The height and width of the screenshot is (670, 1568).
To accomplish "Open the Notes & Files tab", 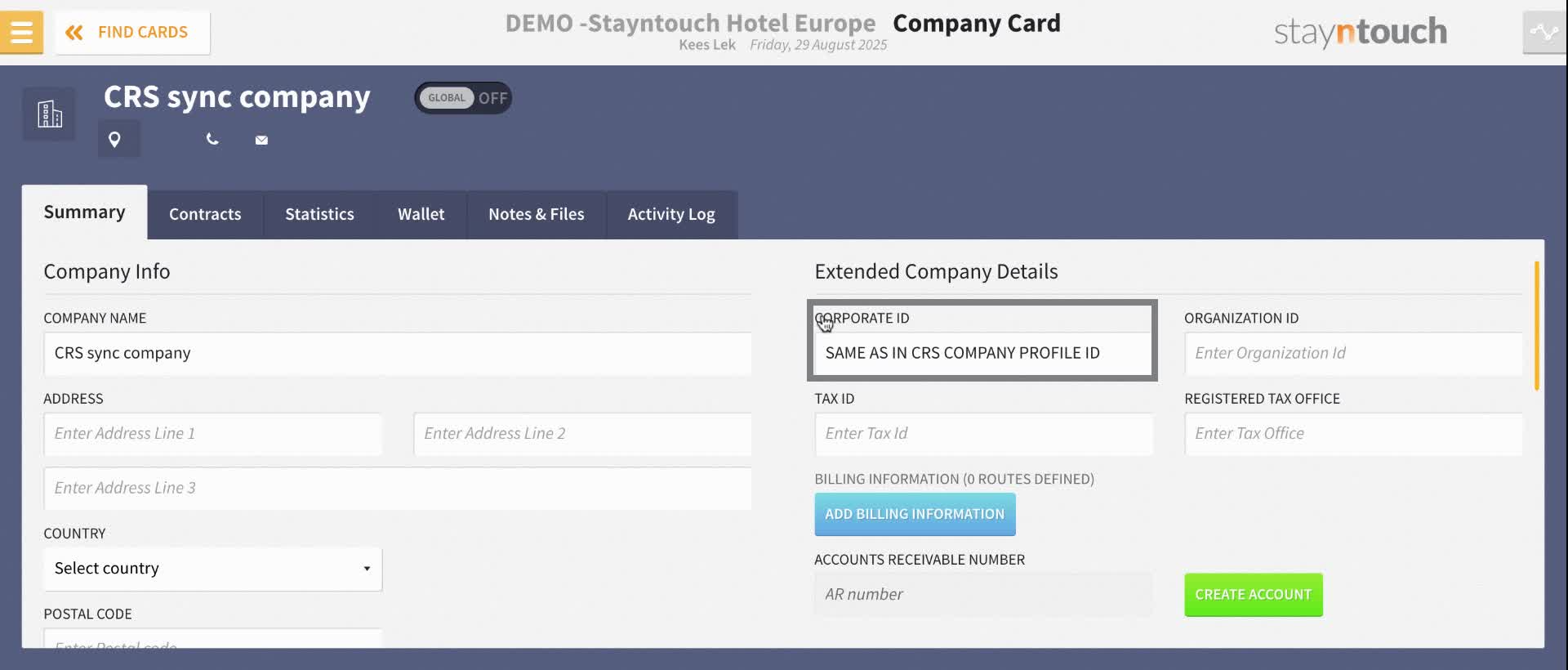I will click(x=537, y=215).
